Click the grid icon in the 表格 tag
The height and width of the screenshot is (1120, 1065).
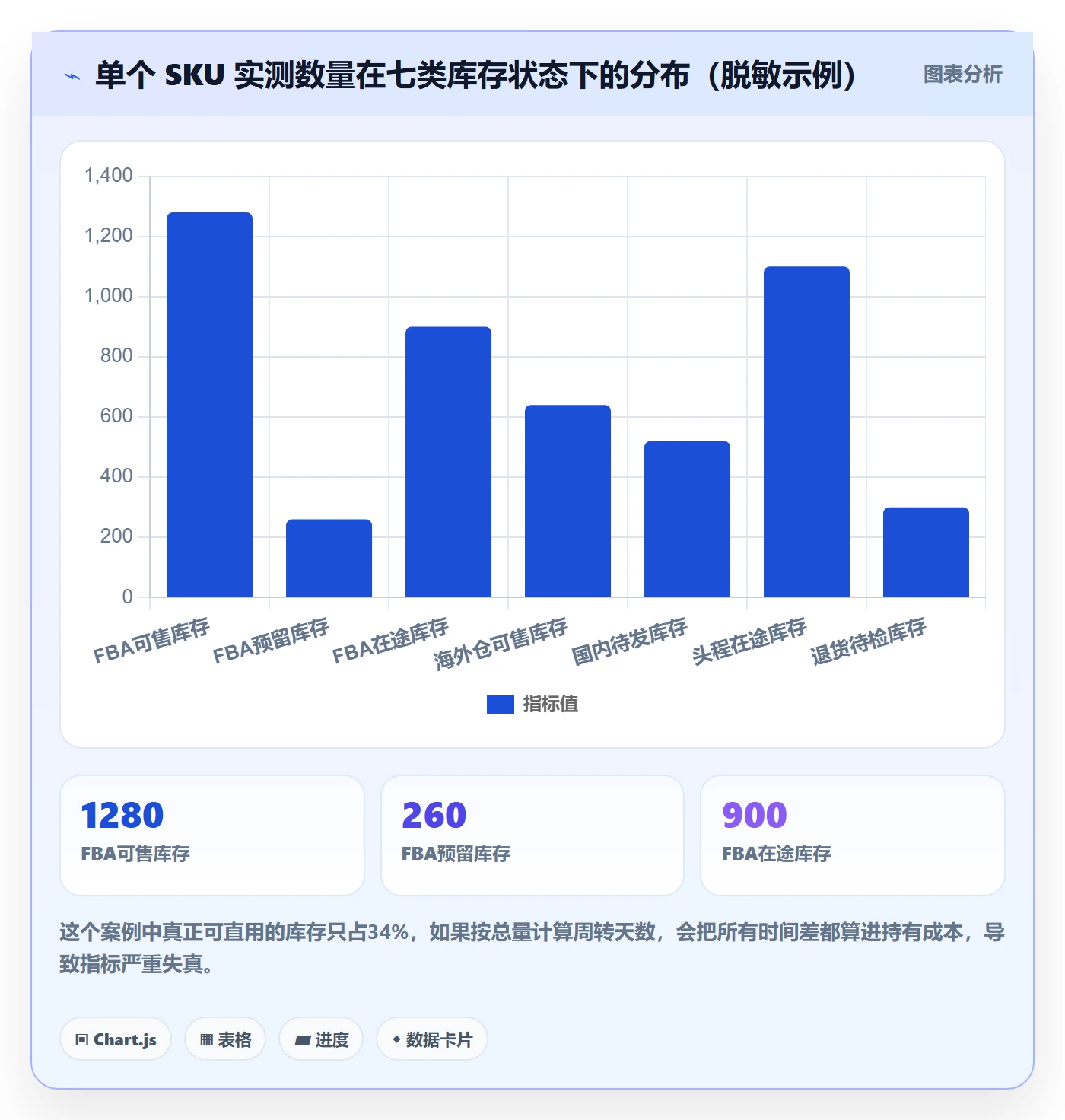[x=206, y=1040]
